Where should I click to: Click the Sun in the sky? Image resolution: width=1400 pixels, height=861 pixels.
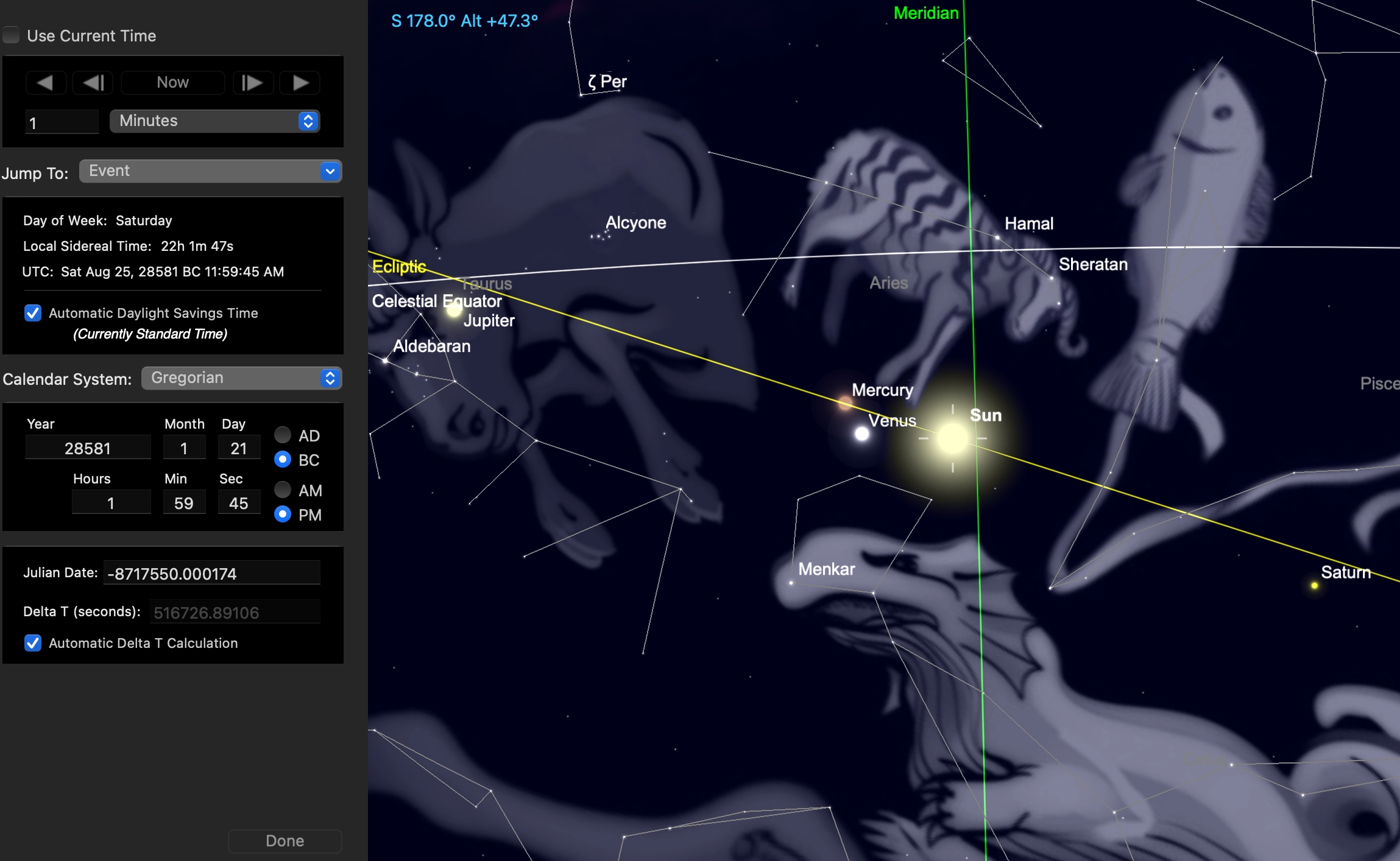point(952,438)
